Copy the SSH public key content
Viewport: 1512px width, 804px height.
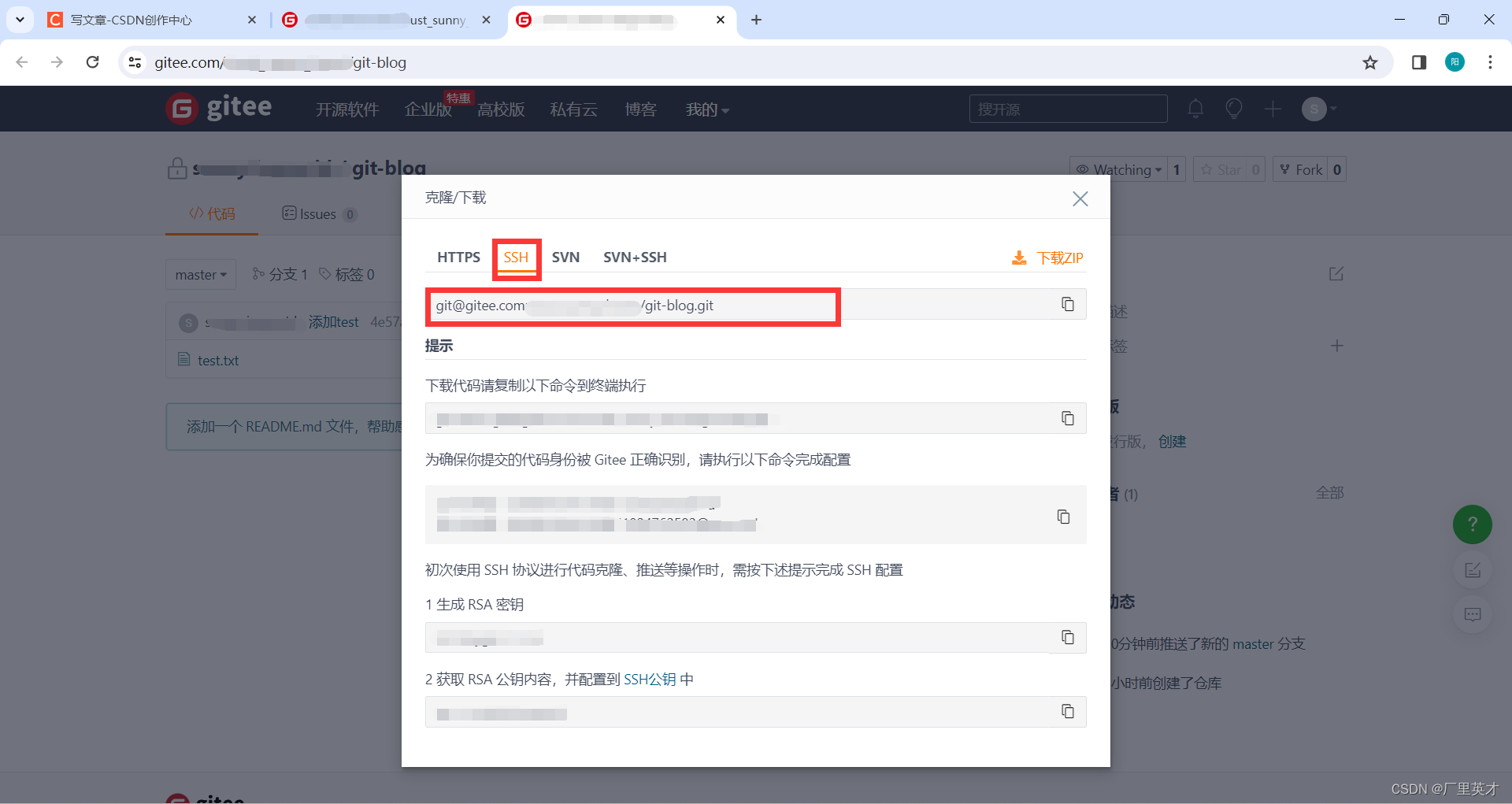pyautogui.click(x=1068, y=711)
